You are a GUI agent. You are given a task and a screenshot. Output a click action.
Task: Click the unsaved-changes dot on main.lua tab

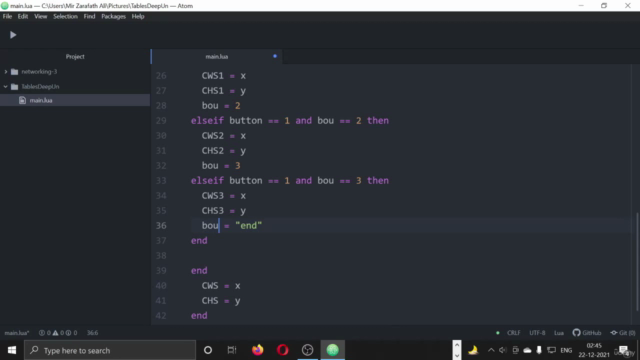point(275,56)
